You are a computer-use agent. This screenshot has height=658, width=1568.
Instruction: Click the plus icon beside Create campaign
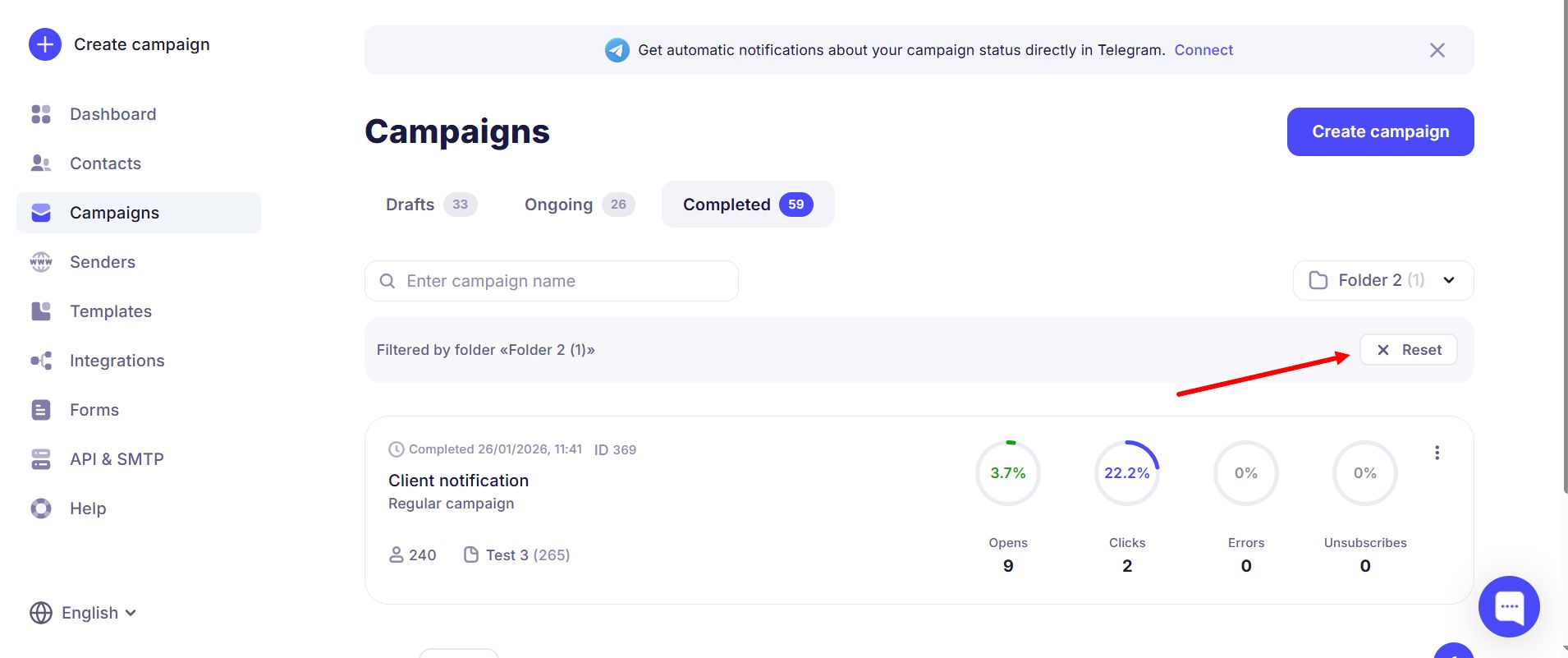[x=45, y=44]
